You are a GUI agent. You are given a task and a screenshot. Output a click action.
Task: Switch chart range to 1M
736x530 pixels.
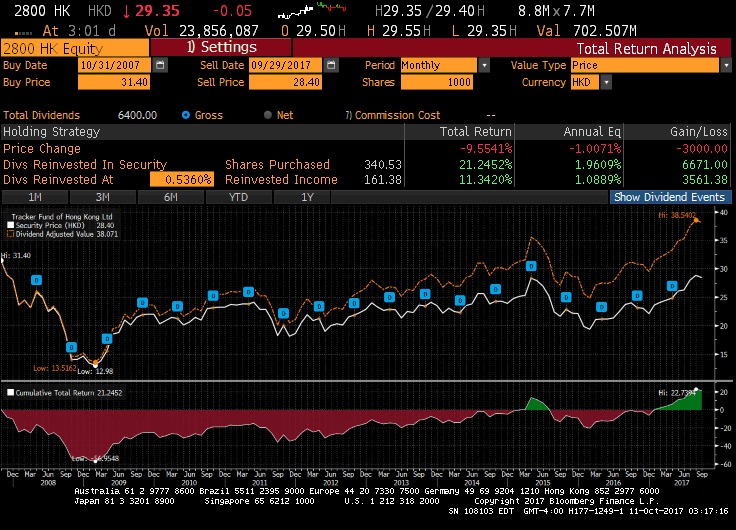coord(35,197)
